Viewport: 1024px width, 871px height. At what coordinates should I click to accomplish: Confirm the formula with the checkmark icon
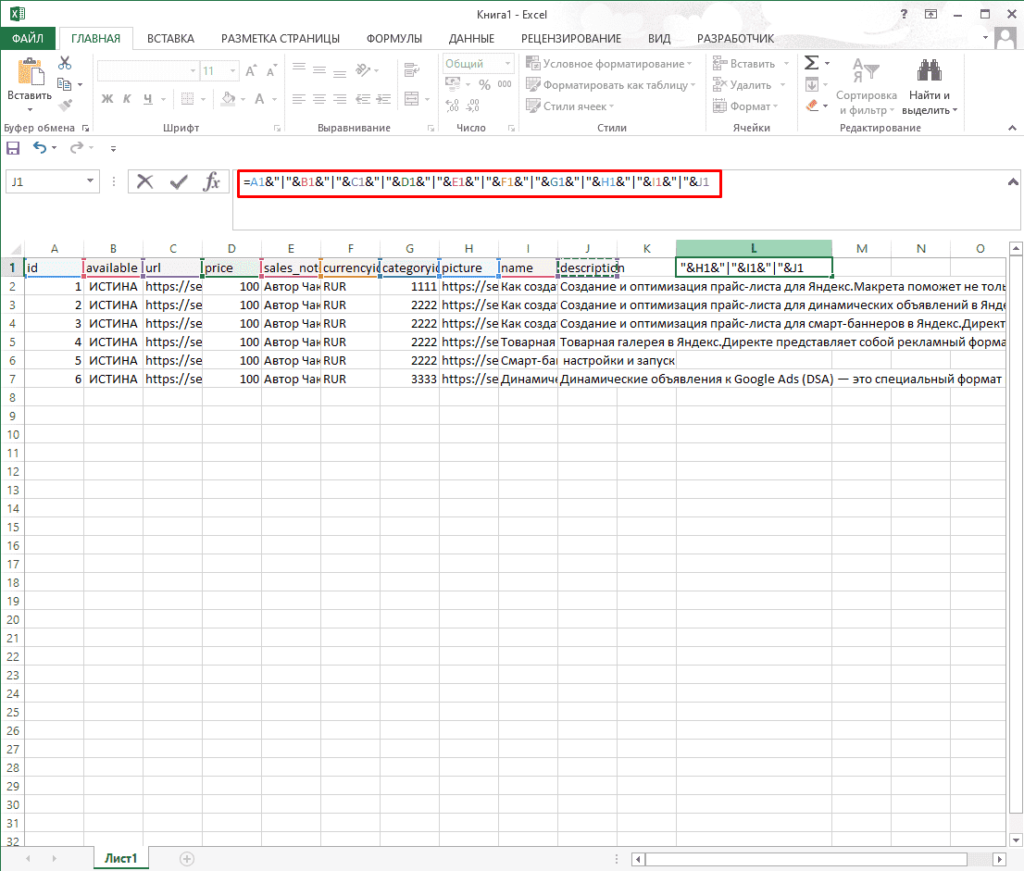(x=179, y=181)
